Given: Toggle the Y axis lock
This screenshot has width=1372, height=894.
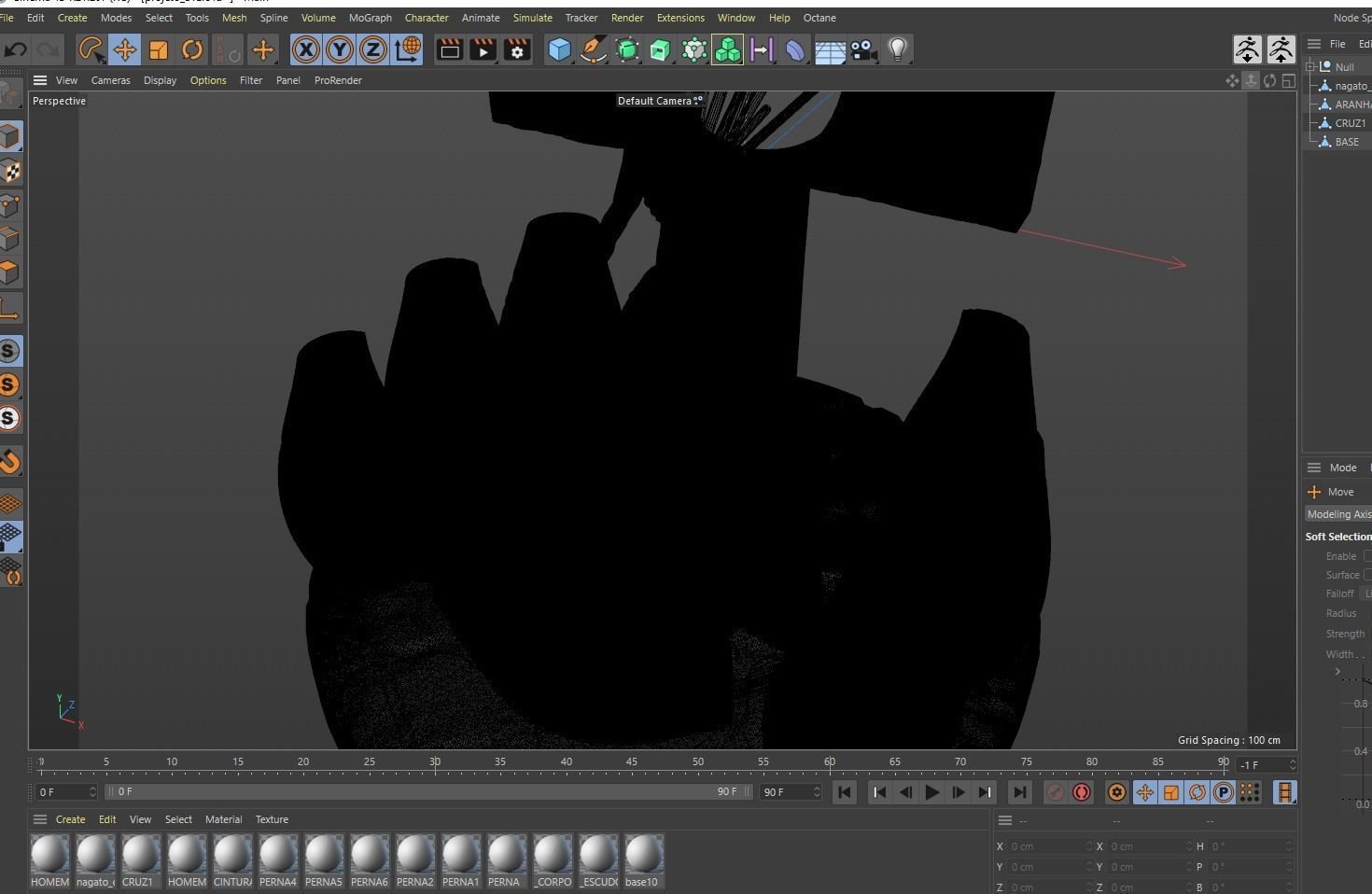Looking at the screenshot, I should coord(339,49).
